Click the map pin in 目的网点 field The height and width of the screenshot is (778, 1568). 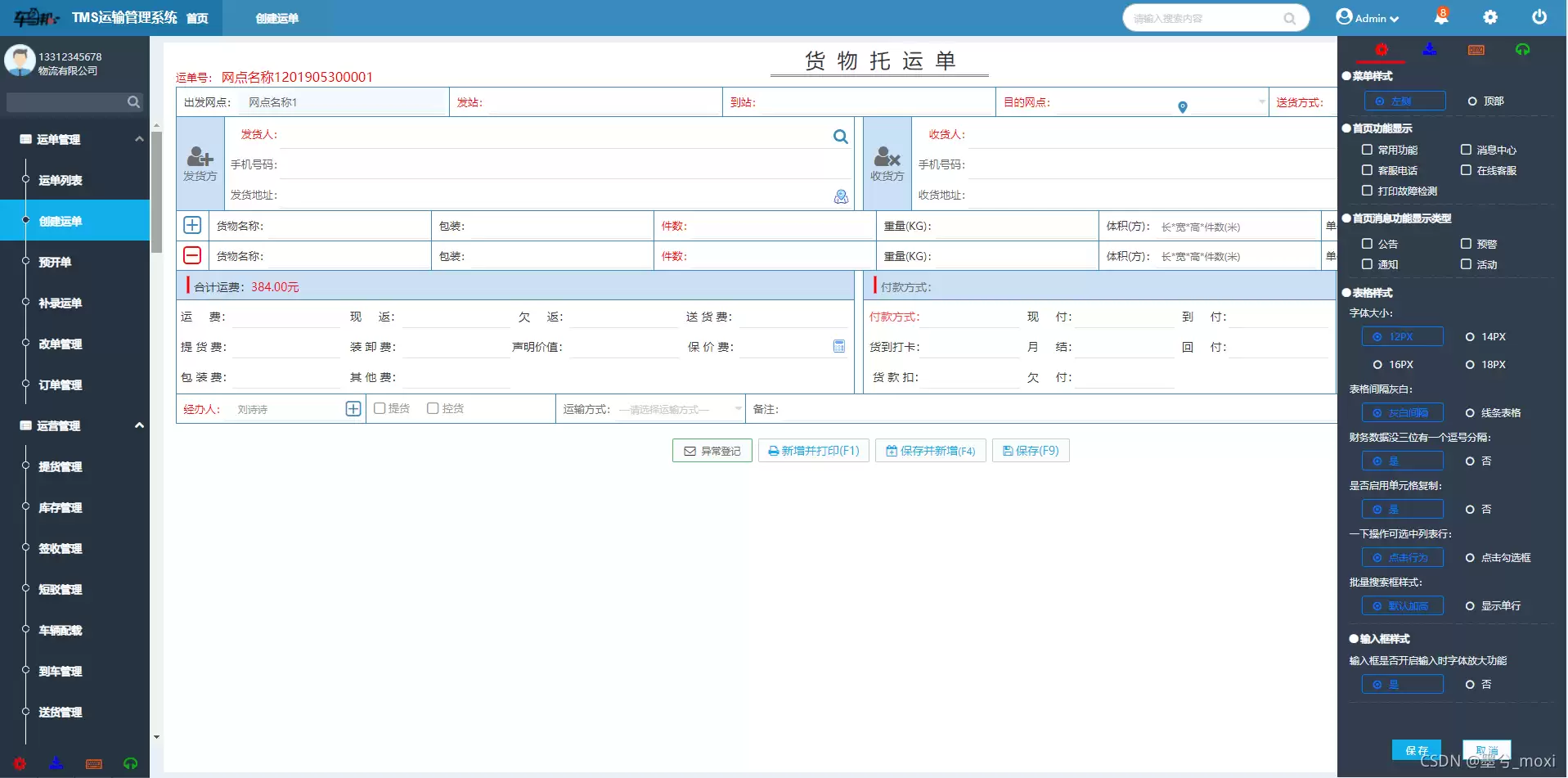tap(1181, 106)
